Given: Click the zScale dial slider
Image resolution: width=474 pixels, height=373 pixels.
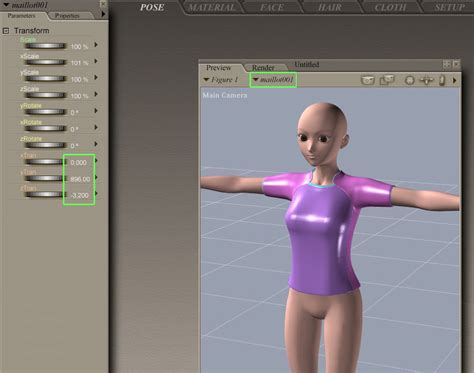Looking at the screenshot, I should (x=45, y=95).
